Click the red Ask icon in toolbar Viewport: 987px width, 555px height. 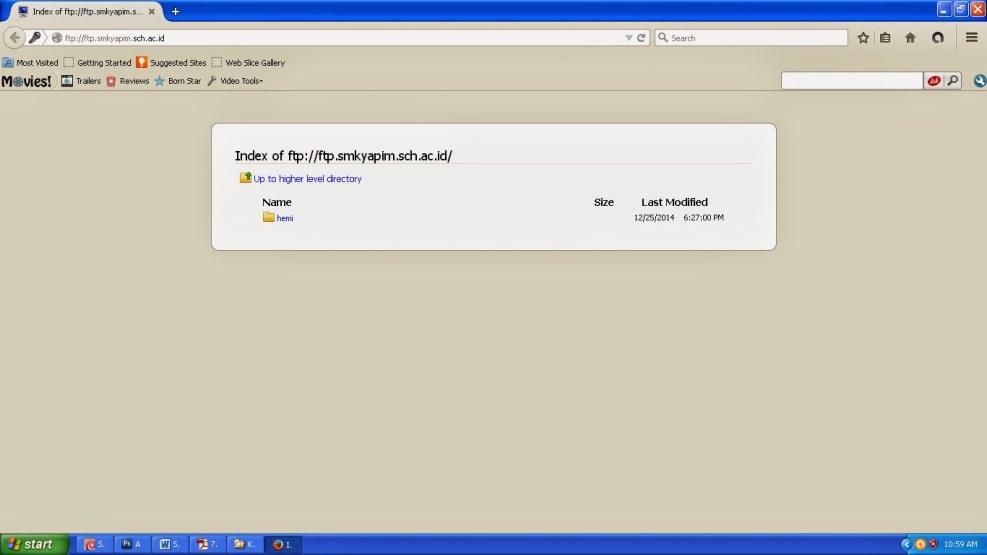point(933,81)
